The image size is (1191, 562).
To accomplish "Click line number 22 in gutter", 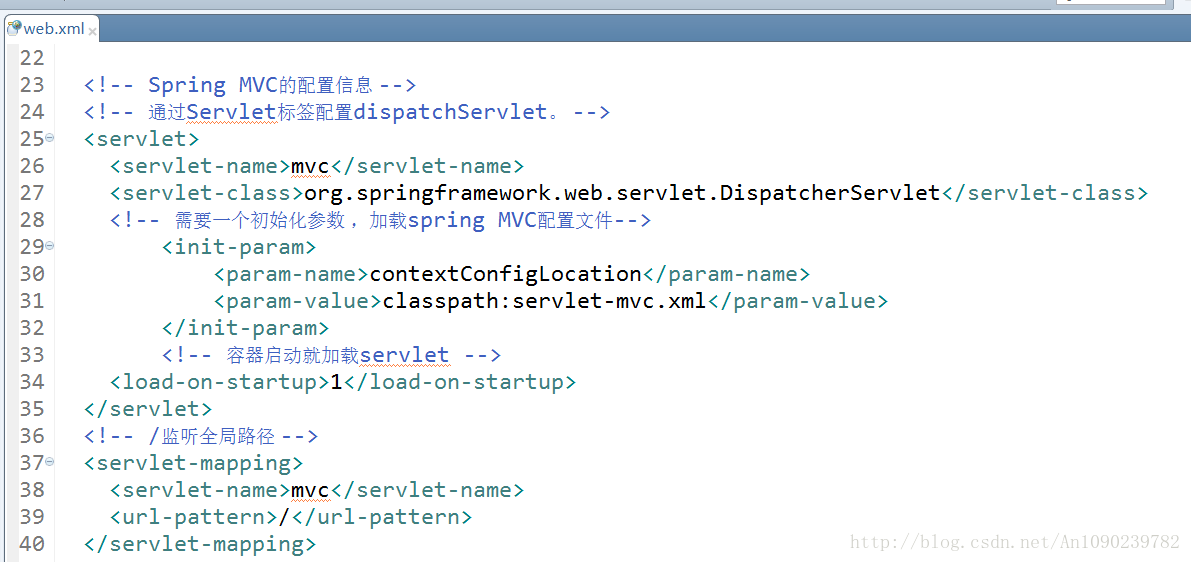I will pyautogui.click(x=32, y=58).
